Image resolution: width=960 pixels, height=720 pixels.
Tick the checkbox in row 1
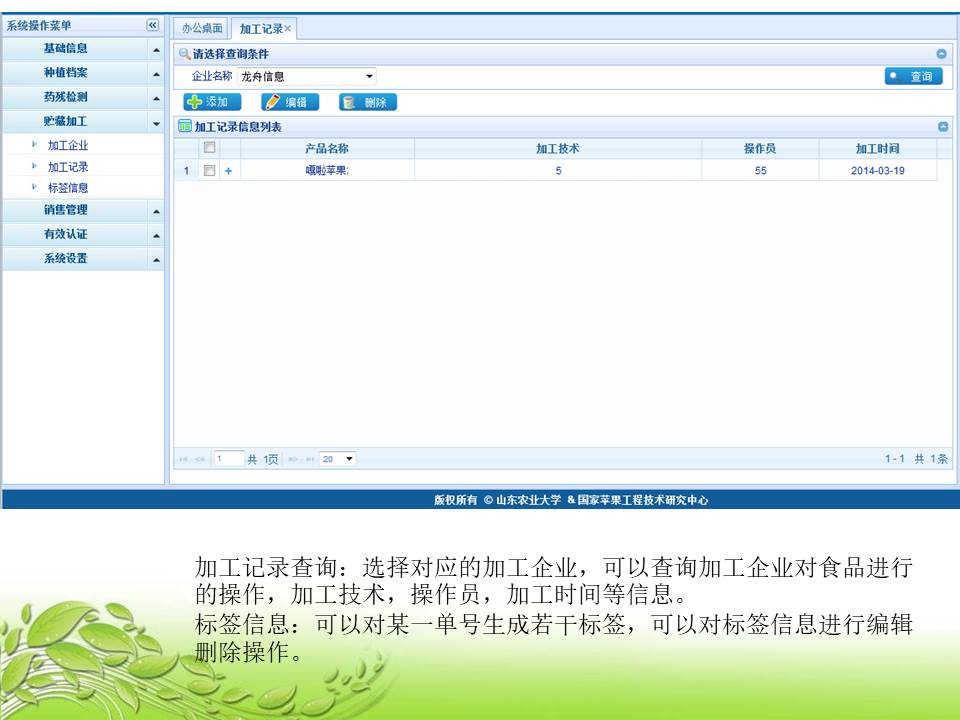point(209,170)
